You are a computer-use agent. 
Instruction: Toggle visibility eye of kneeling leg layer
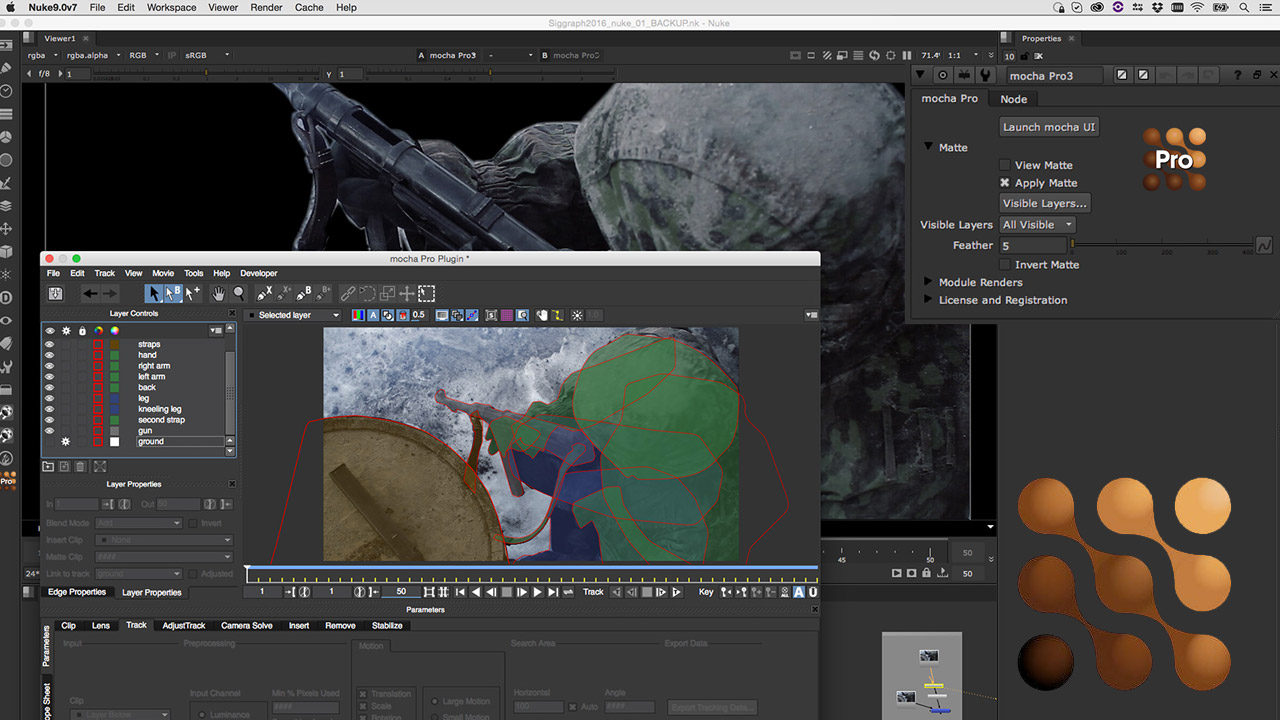tap(49, 409)
